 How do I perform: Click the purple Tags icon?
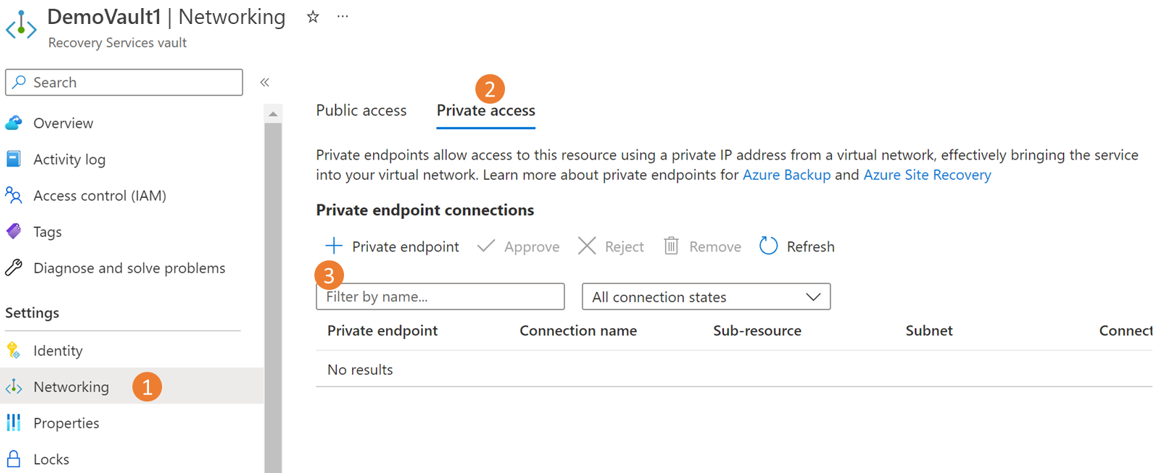point(14,231)
